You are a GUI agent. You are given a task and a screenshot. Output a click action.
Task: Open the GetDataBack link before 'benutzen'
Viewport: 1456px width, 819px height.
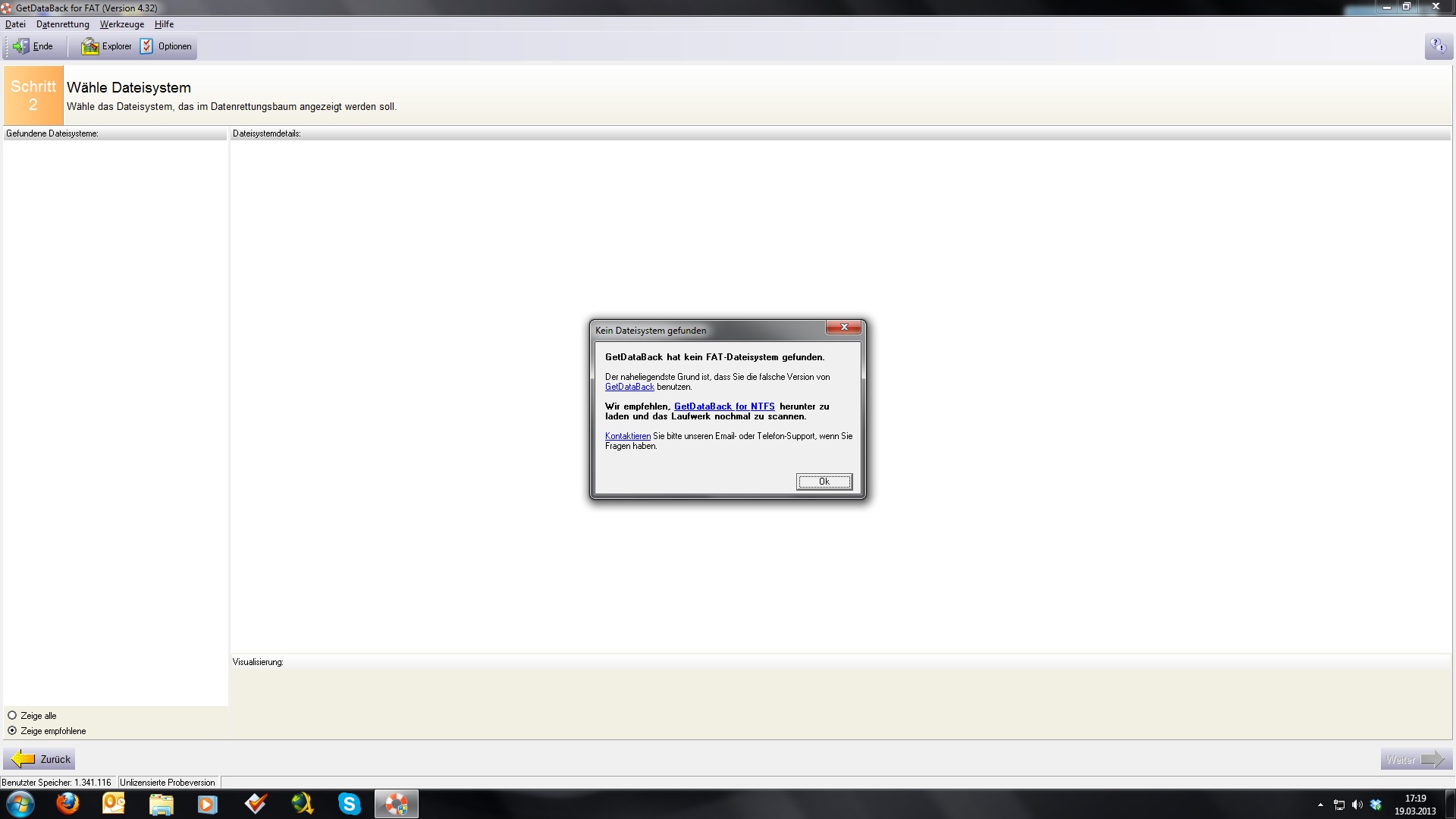tap(629, 387)
